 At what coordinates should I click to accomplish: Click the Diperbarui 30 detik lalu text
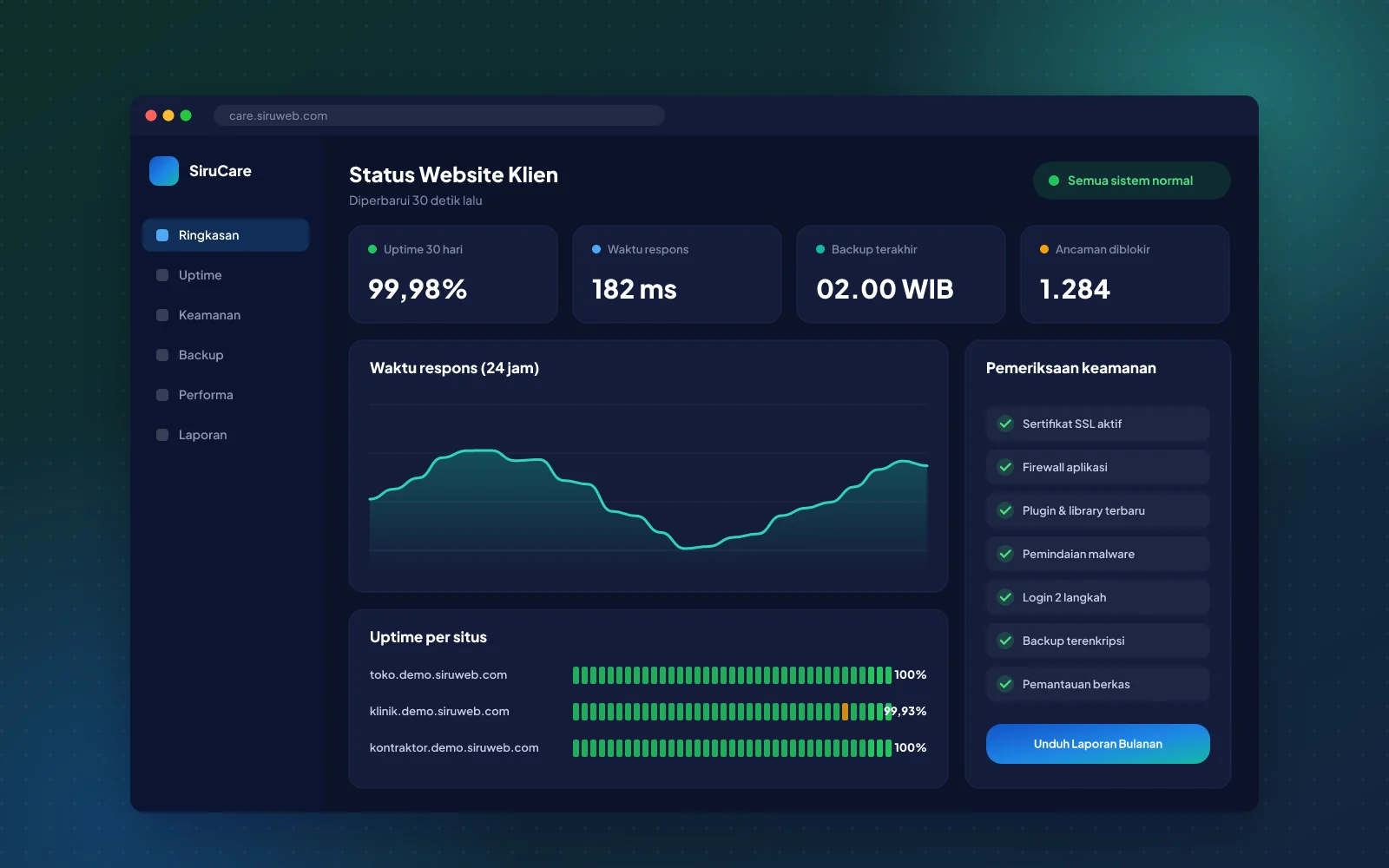coord(416,201)
